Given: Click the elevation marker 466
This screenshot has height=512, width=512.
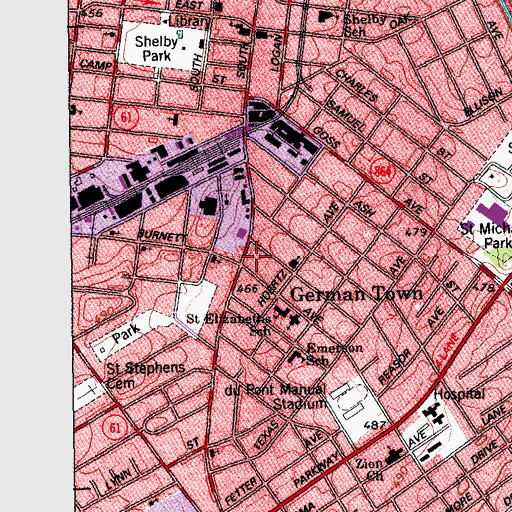Looking at the screenshot, I should pyautogui.click(x=247, y=288).
